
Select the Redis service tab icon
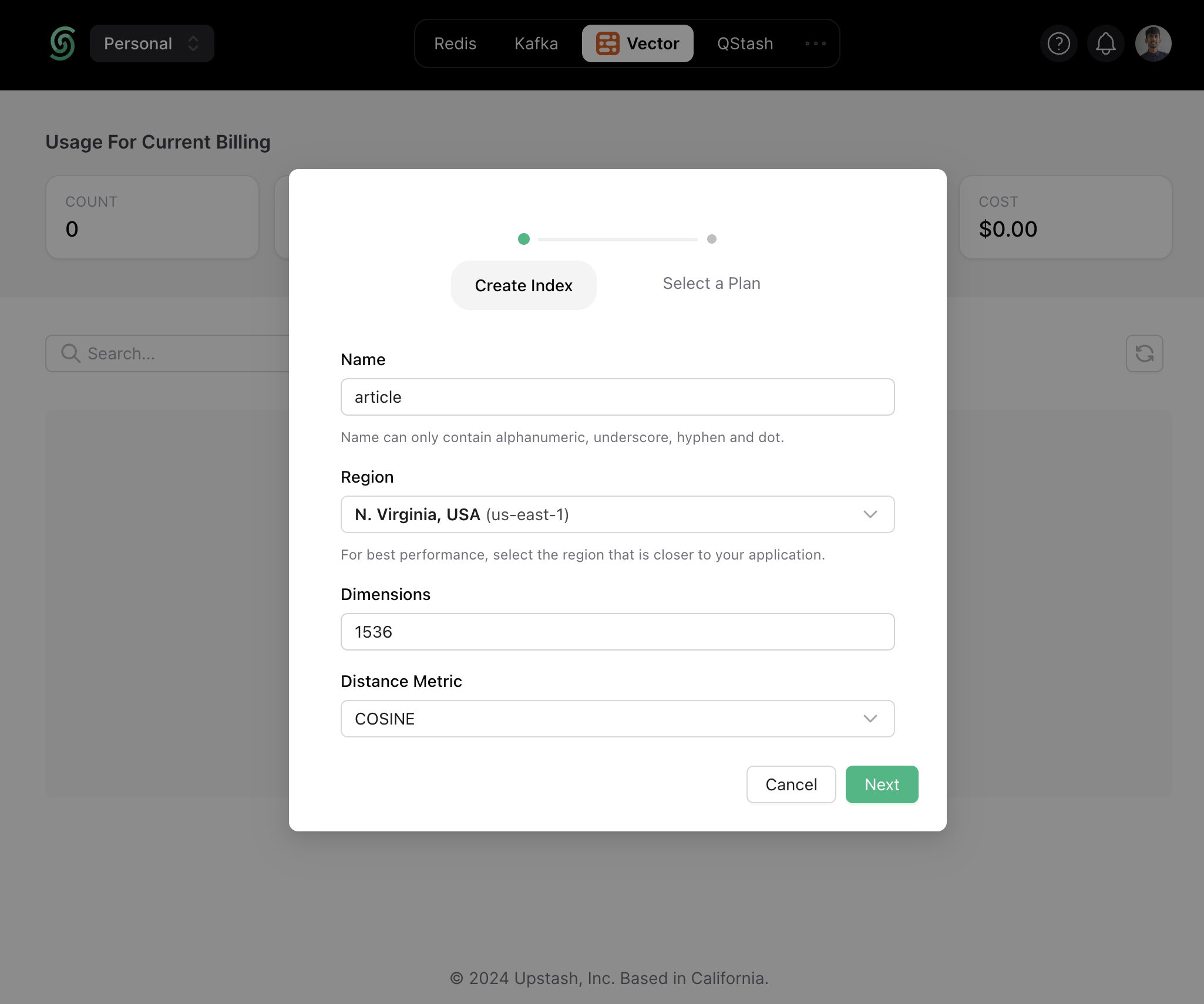click(454, 43)
